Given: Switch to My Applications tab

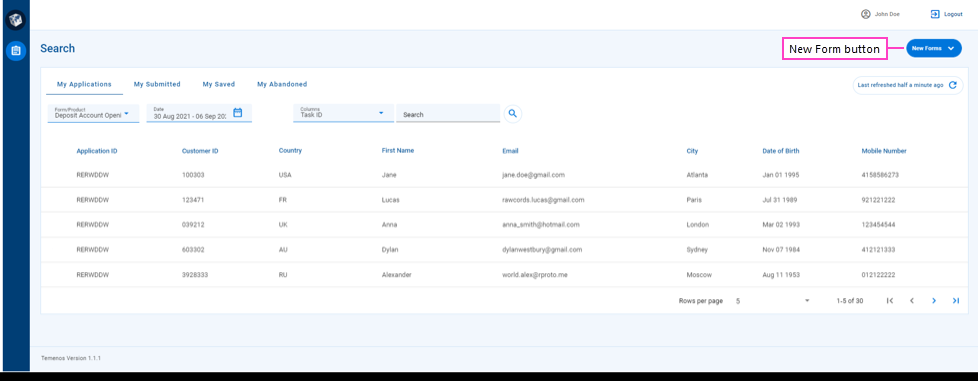Looking at the screenshot, I should click(84, 84).
